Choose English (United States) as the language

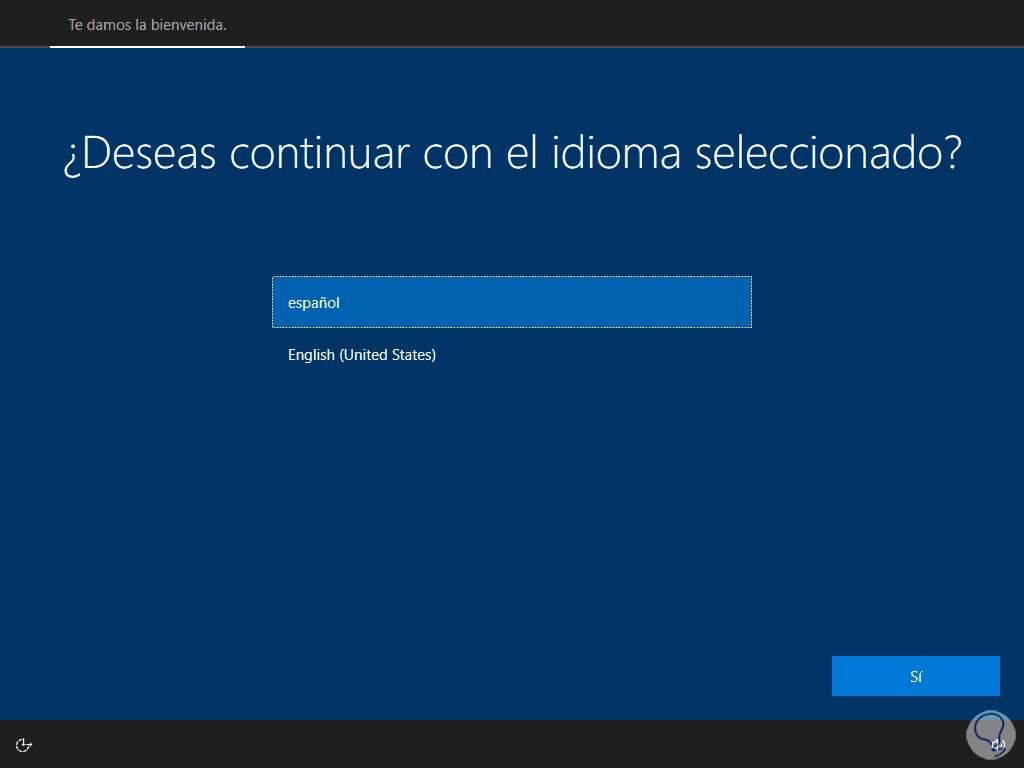pyautogui.click(x=362, y=355)
